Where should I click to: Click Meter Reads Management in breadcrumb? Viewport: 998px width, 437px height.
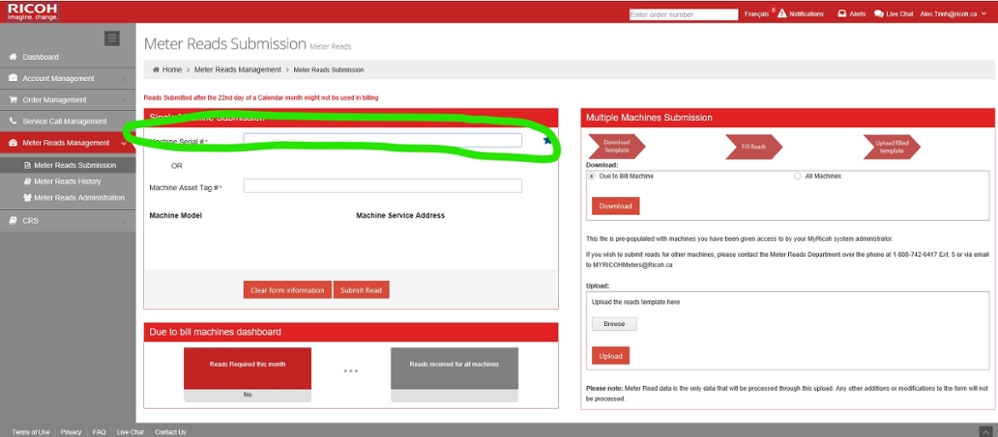(x=237, y=69)
